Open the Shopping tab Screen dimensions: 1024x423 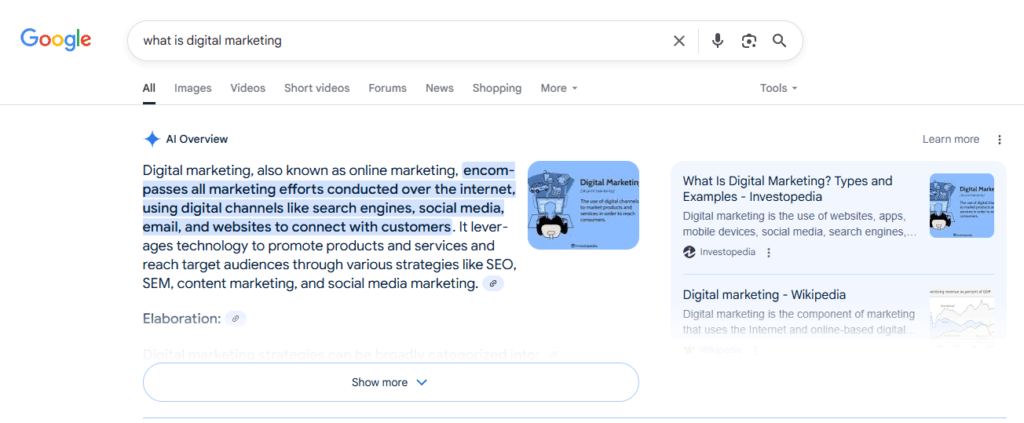tap(497, 88)
